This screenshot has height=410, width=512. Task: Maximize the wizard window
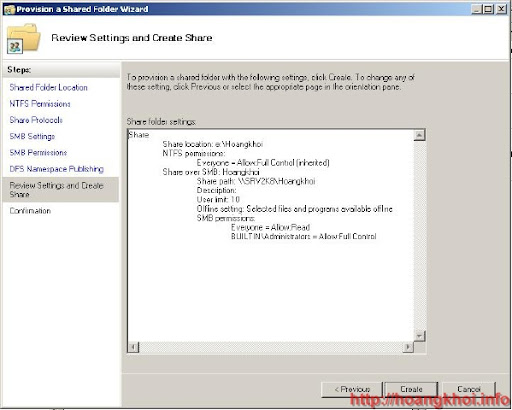tap(488, 9)
